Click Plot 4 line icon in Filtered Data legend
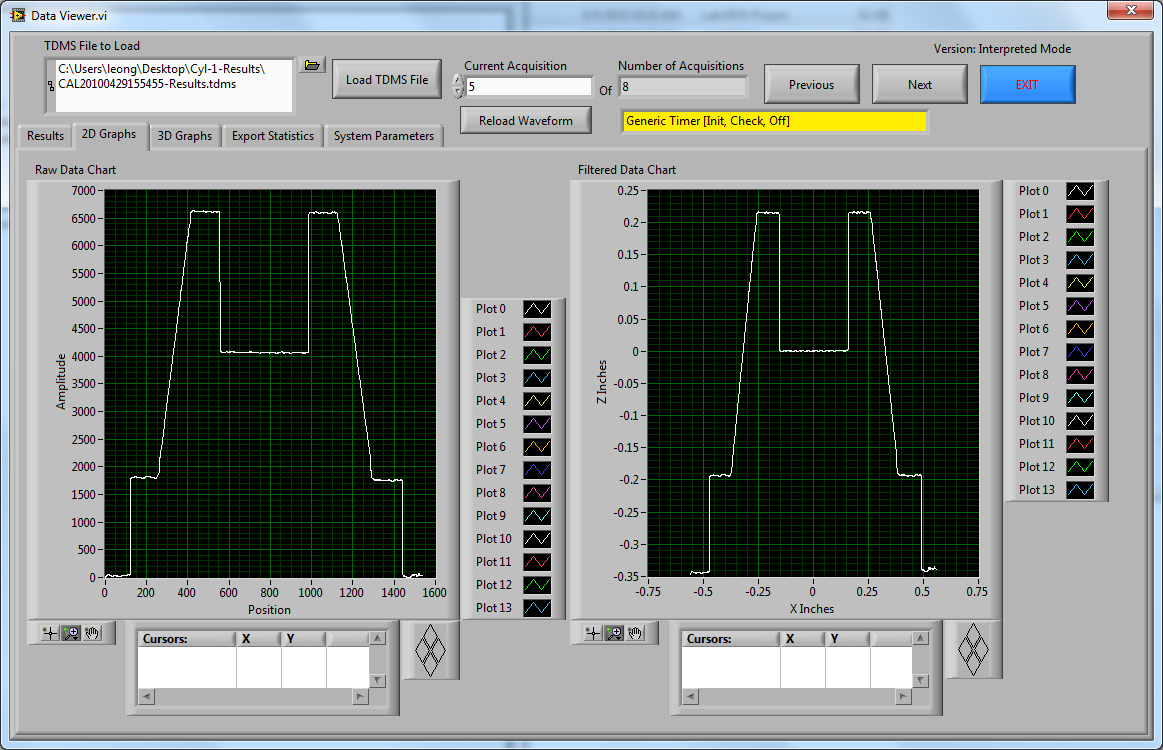The width and height of the screenshot is (1163, 750). pyautogui.click(x=1080, y=283)
